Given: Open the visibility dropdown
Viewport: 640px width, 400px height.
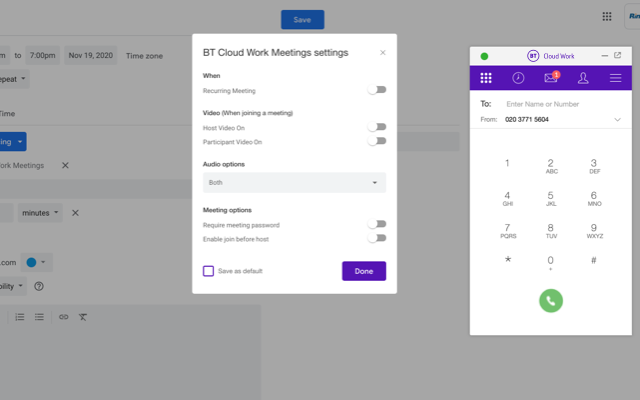Looking at the screenshot, I should coord(11,286).
